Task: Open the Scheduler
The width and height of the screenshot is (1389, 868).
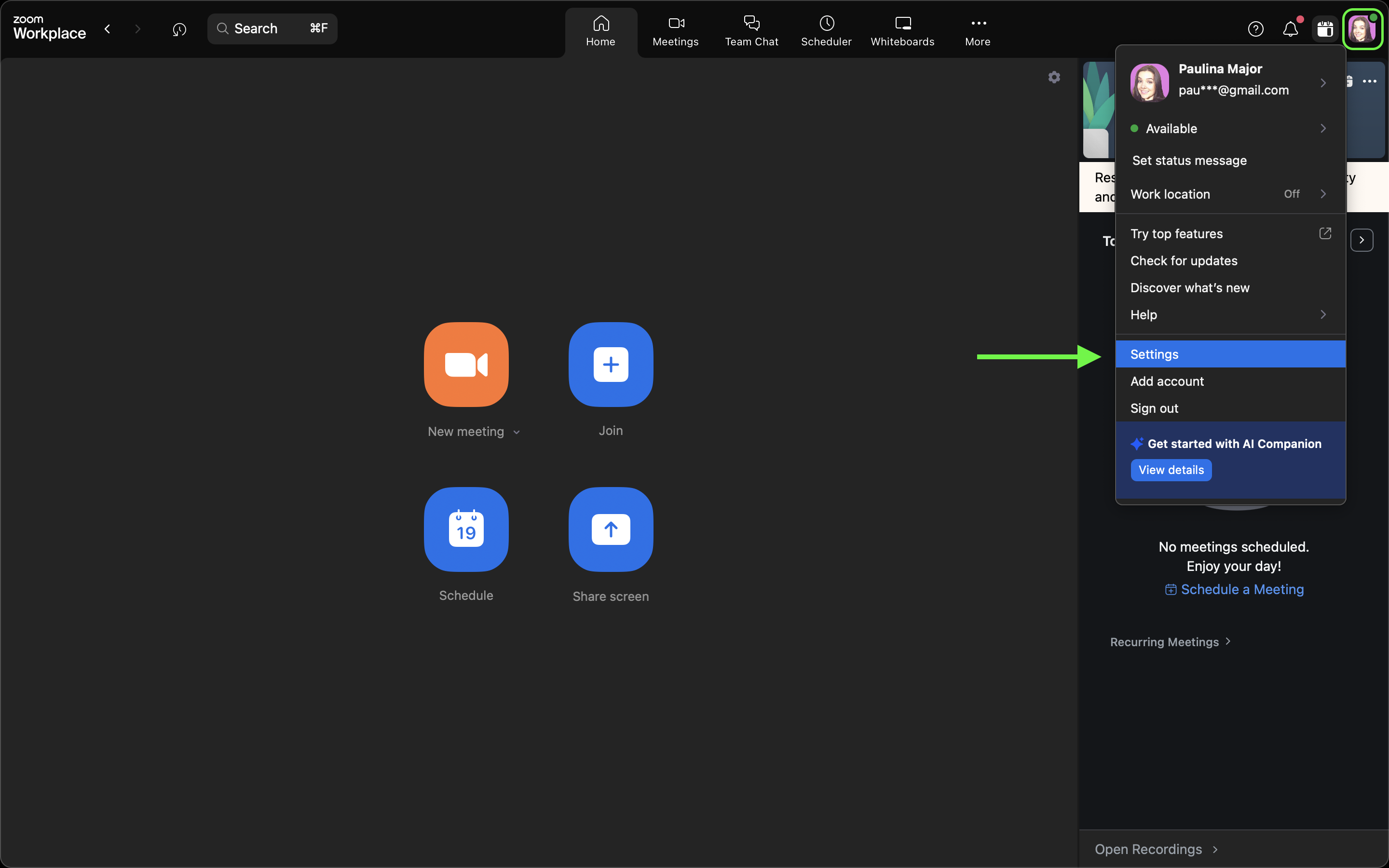Action: (826, 30)
